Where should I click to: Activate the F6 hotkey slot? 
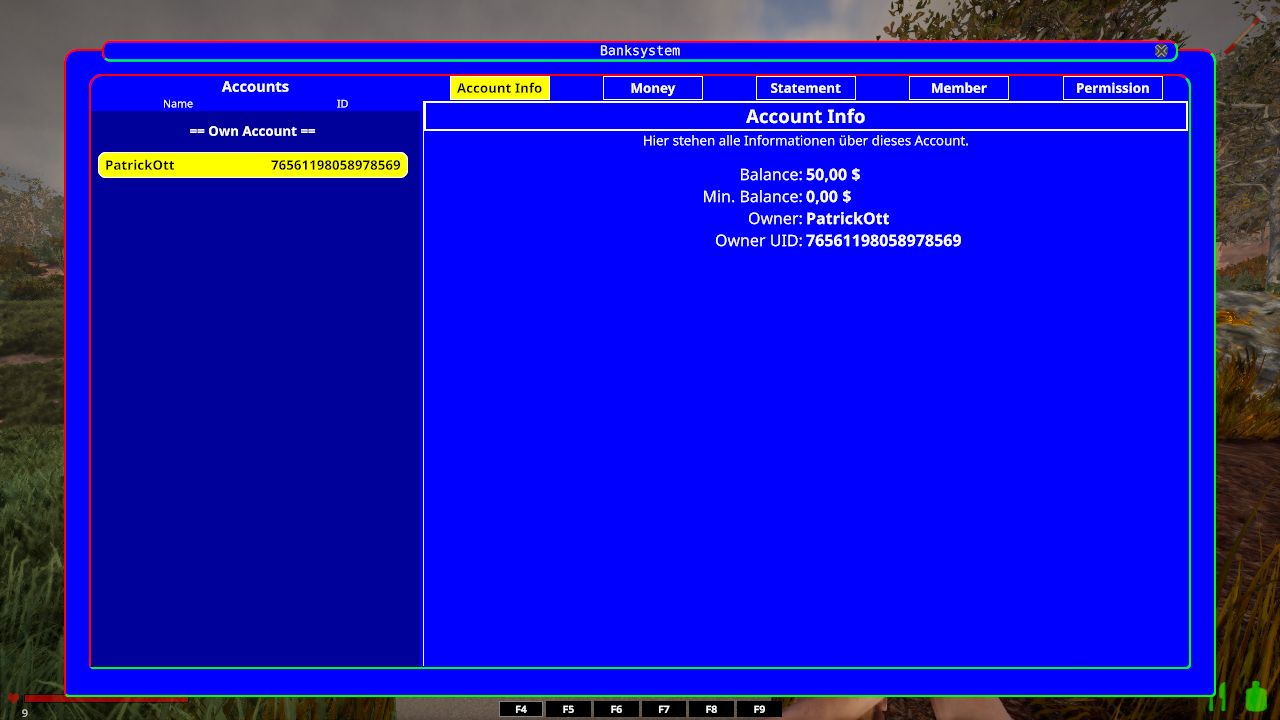coord(616,709)
